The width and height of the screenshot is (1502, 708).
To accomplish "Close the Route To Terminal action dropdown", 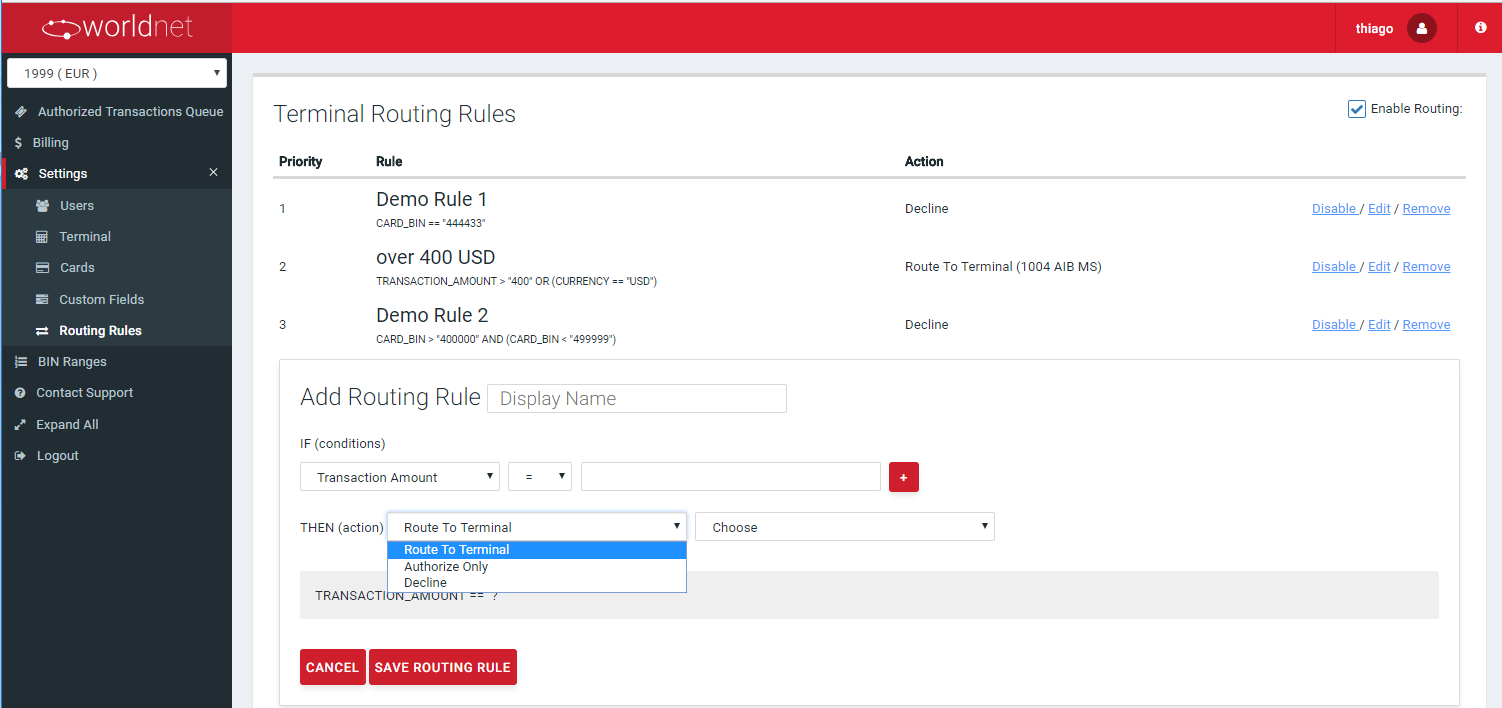I will click(537, 527).
